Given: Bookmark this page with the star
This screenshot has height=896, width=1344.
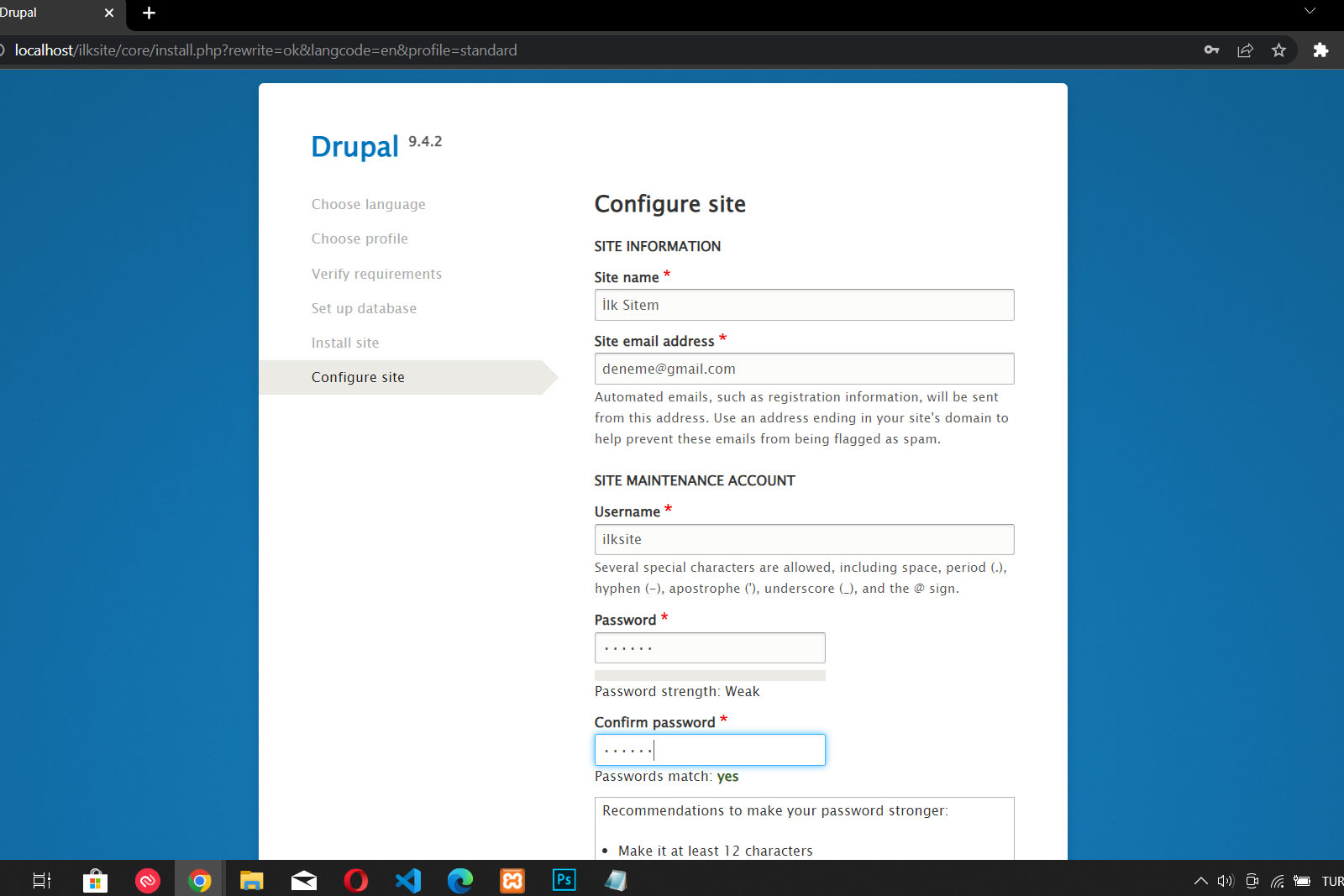Looking at the screenshot, I should pyautogui.click(x=1278, y=50).
